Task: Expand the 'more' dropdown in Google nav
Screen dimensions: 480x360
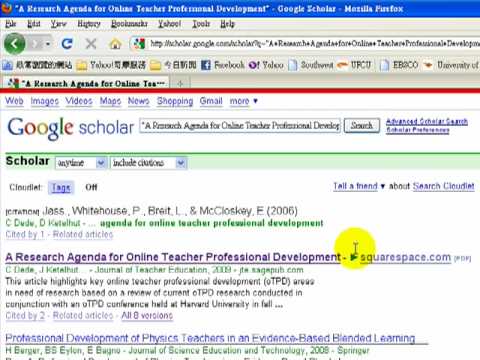Action: tap(243, 101)
